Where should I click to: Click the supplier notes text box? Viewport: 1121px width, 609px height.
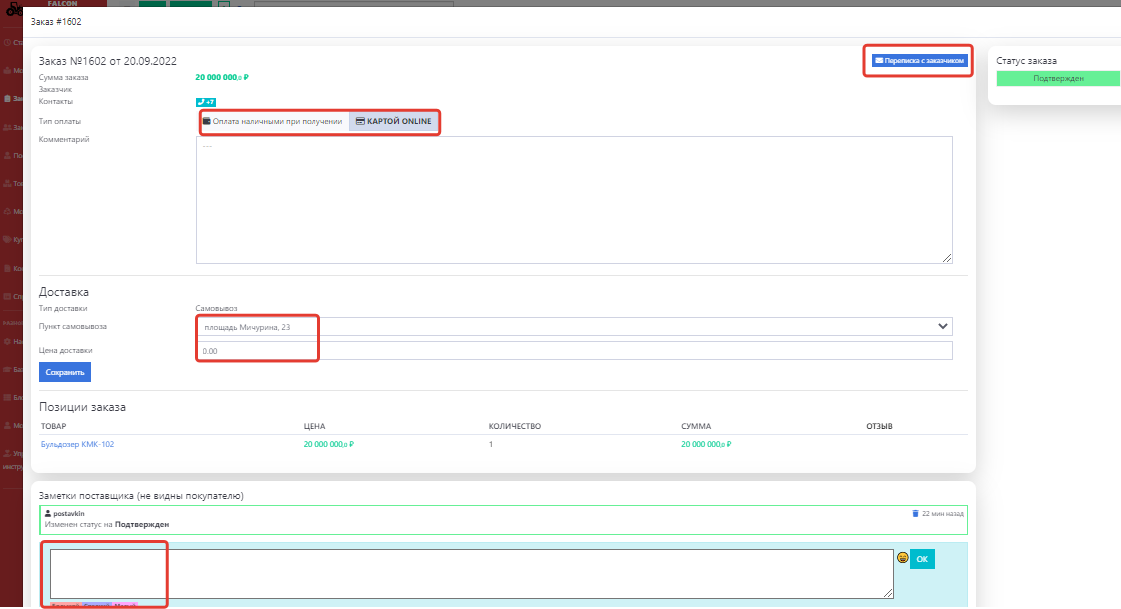coord(470,574)
